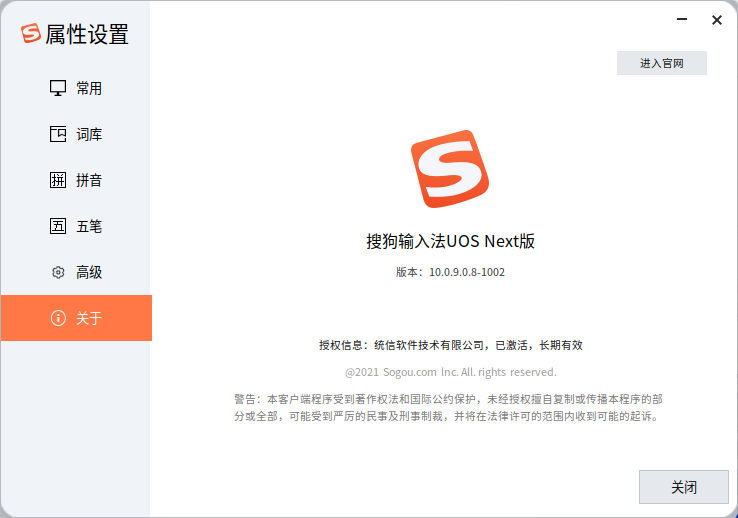The image size is (738, 518).
Task: Click the gear icon for 高级
Action: pos(58,272)
